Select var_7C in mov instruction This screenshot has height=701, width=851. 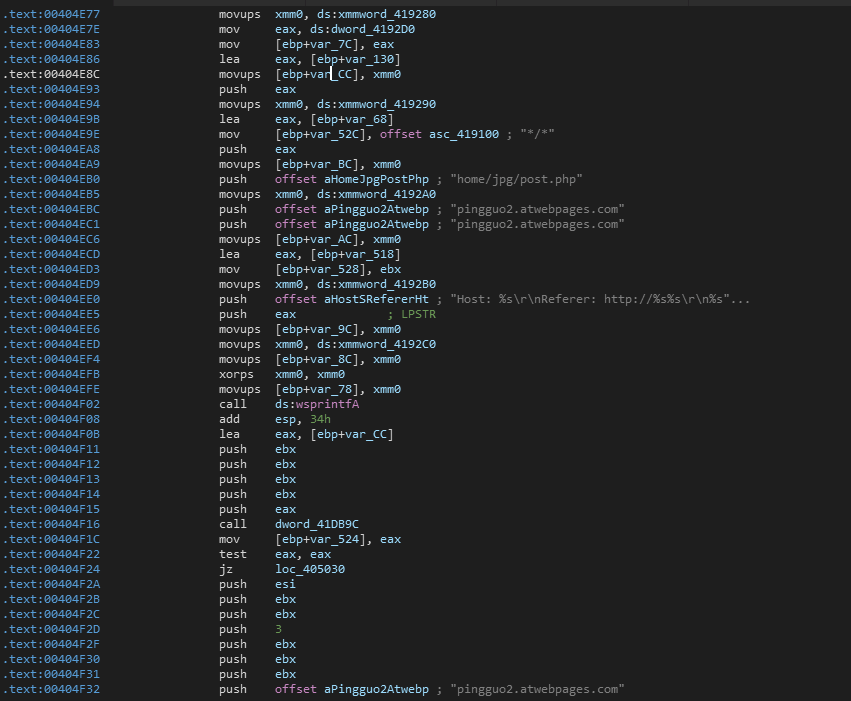[332, 44]
